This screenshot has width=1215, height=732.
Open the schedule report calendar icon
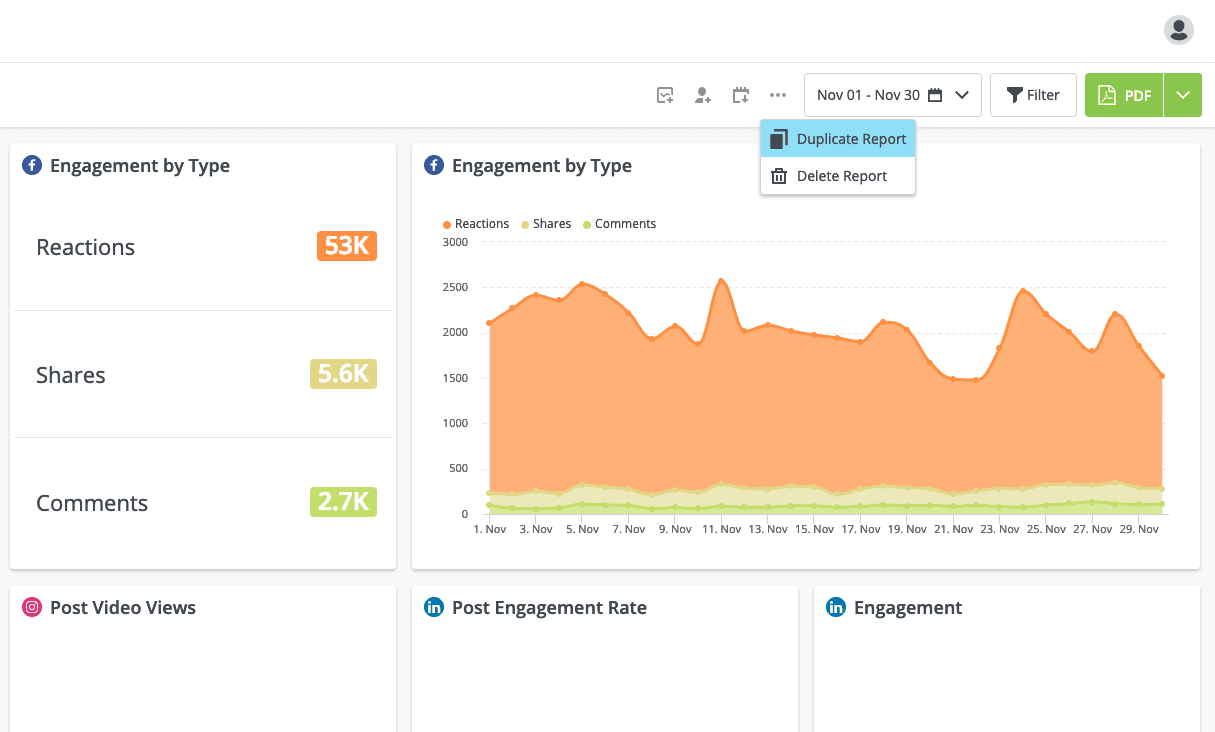(x=741, y=95)
